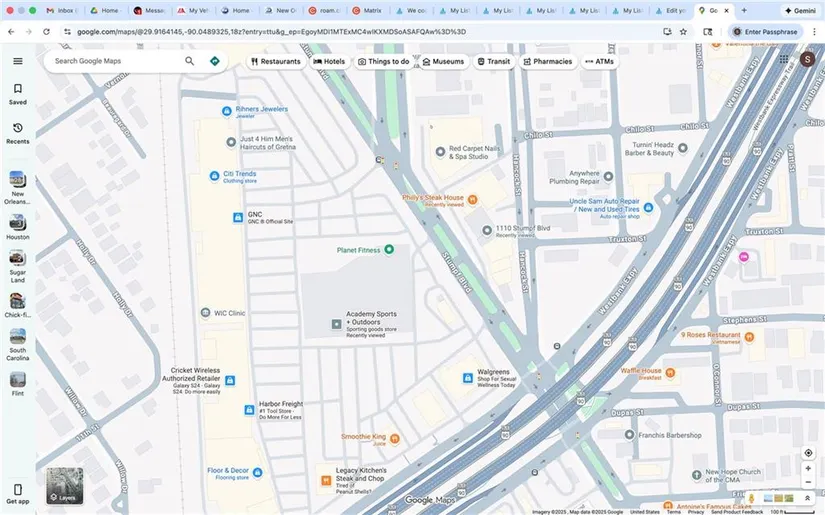
Task: Filter map by Pharmacies
Action: pos(547,61)
